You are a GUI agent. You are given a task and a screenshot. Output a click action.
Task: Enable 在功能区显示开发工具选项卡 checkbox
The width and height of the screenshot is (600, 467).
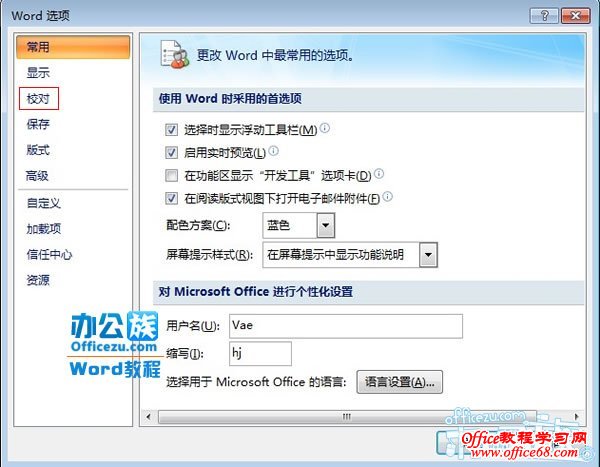[x=171, y=176]
